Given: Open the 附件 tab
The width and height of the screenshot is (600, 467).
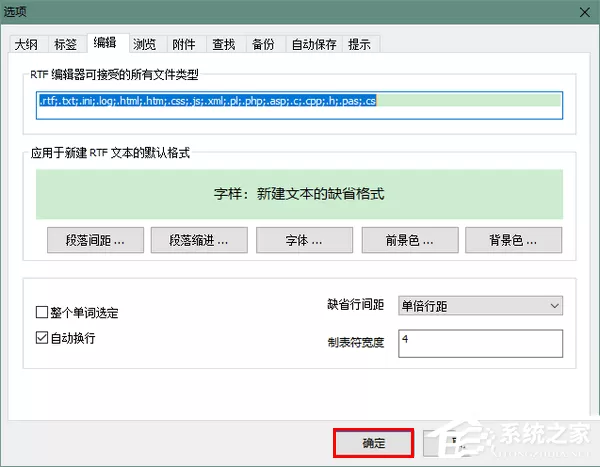Looking at the screenshot, I should [x=186, y=44].
